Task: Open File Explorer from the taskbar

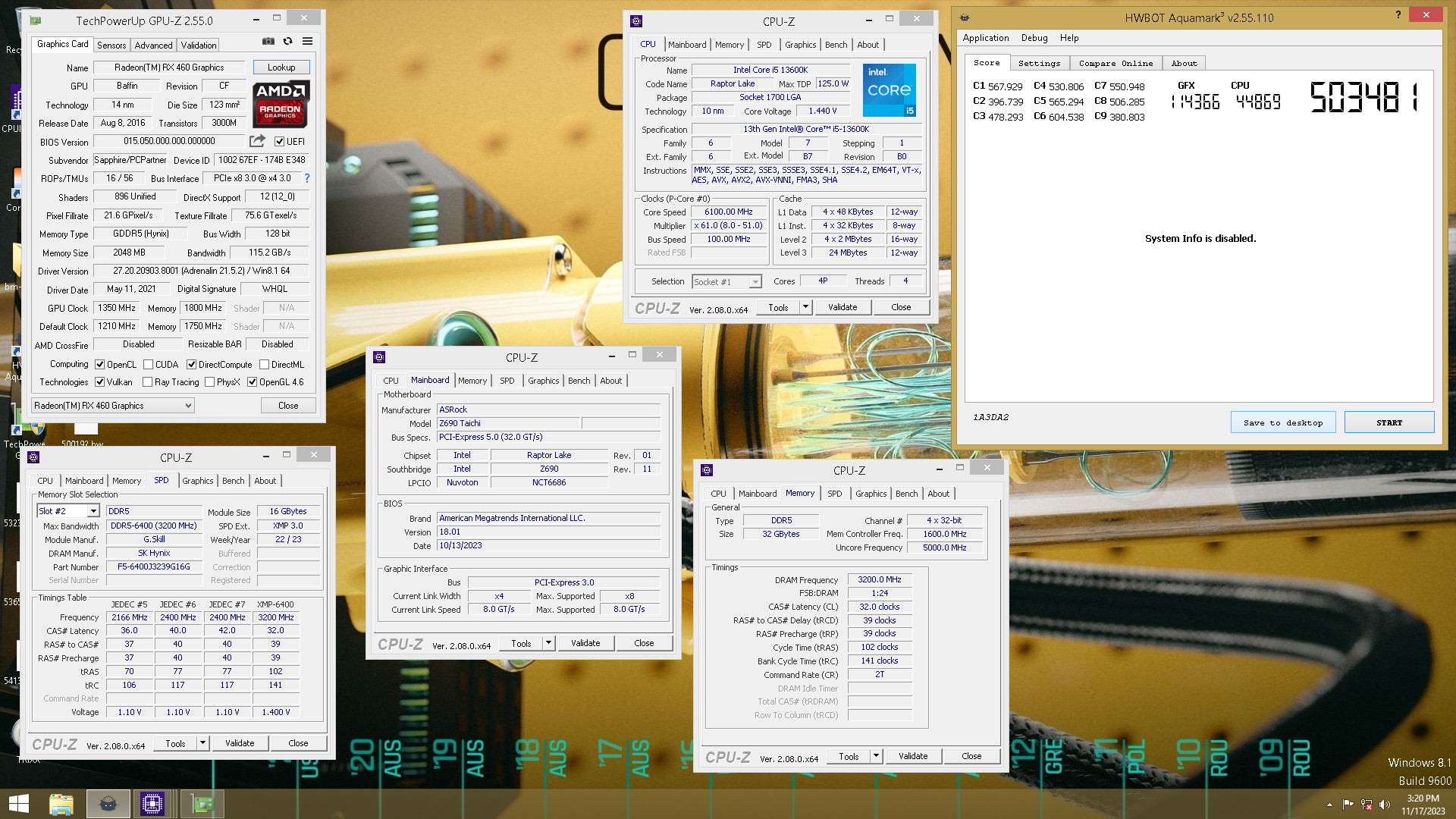Action: click(x=61, y=804)
